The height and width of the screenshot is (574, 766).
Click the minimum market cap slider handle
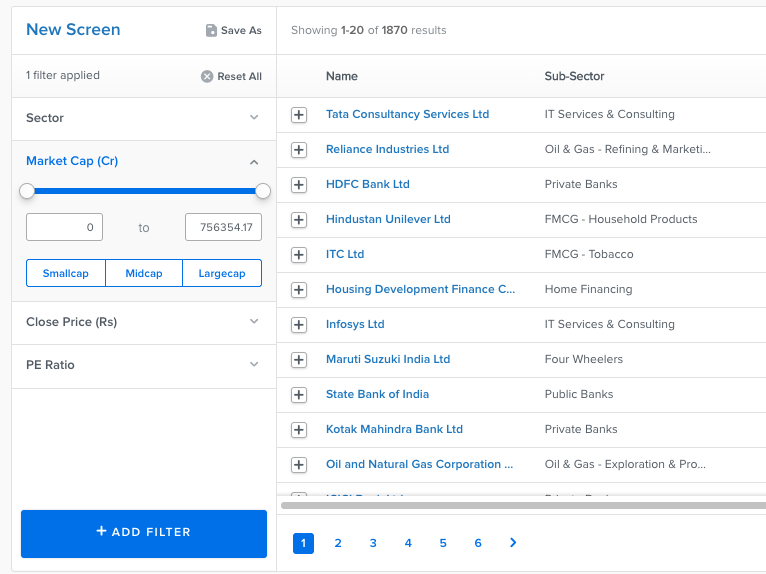(27, 191)
